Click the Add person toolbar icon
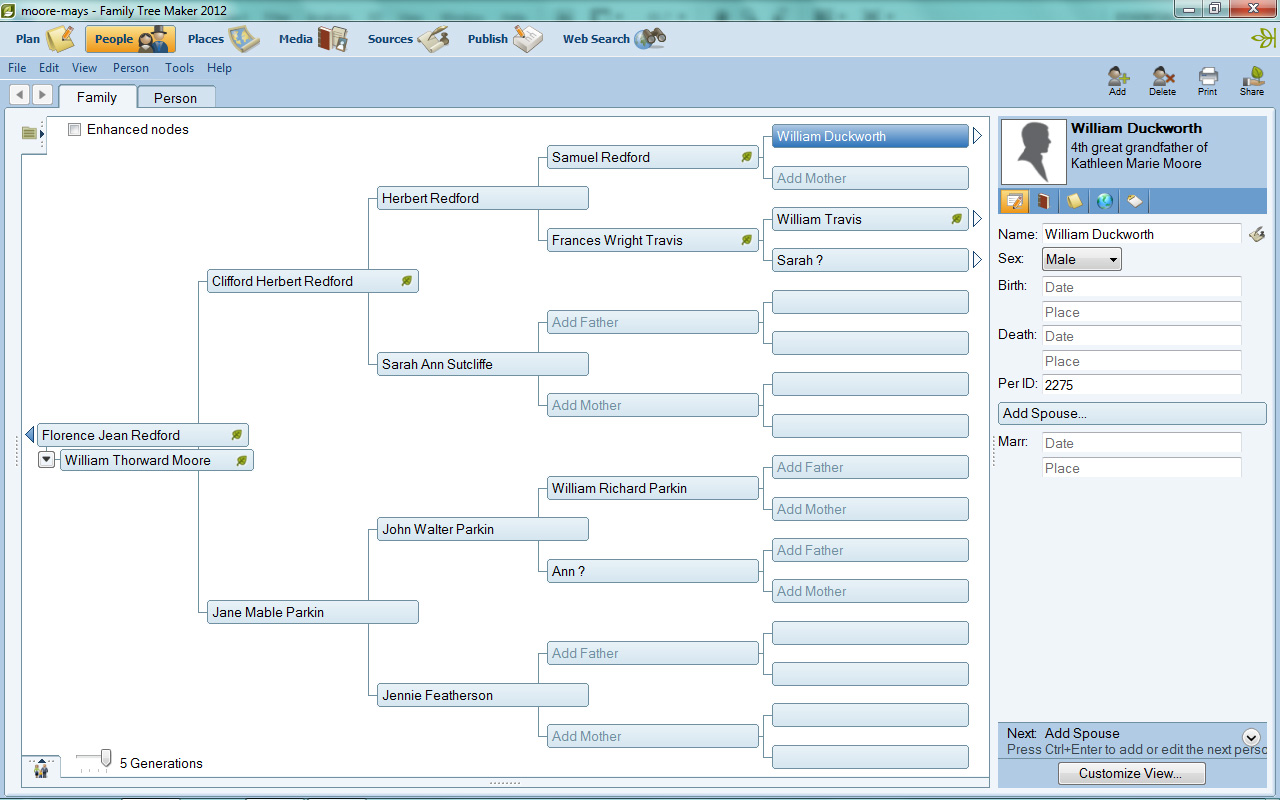The width and height of the screenshot is (1280, 800). (x=1117, y=79)
